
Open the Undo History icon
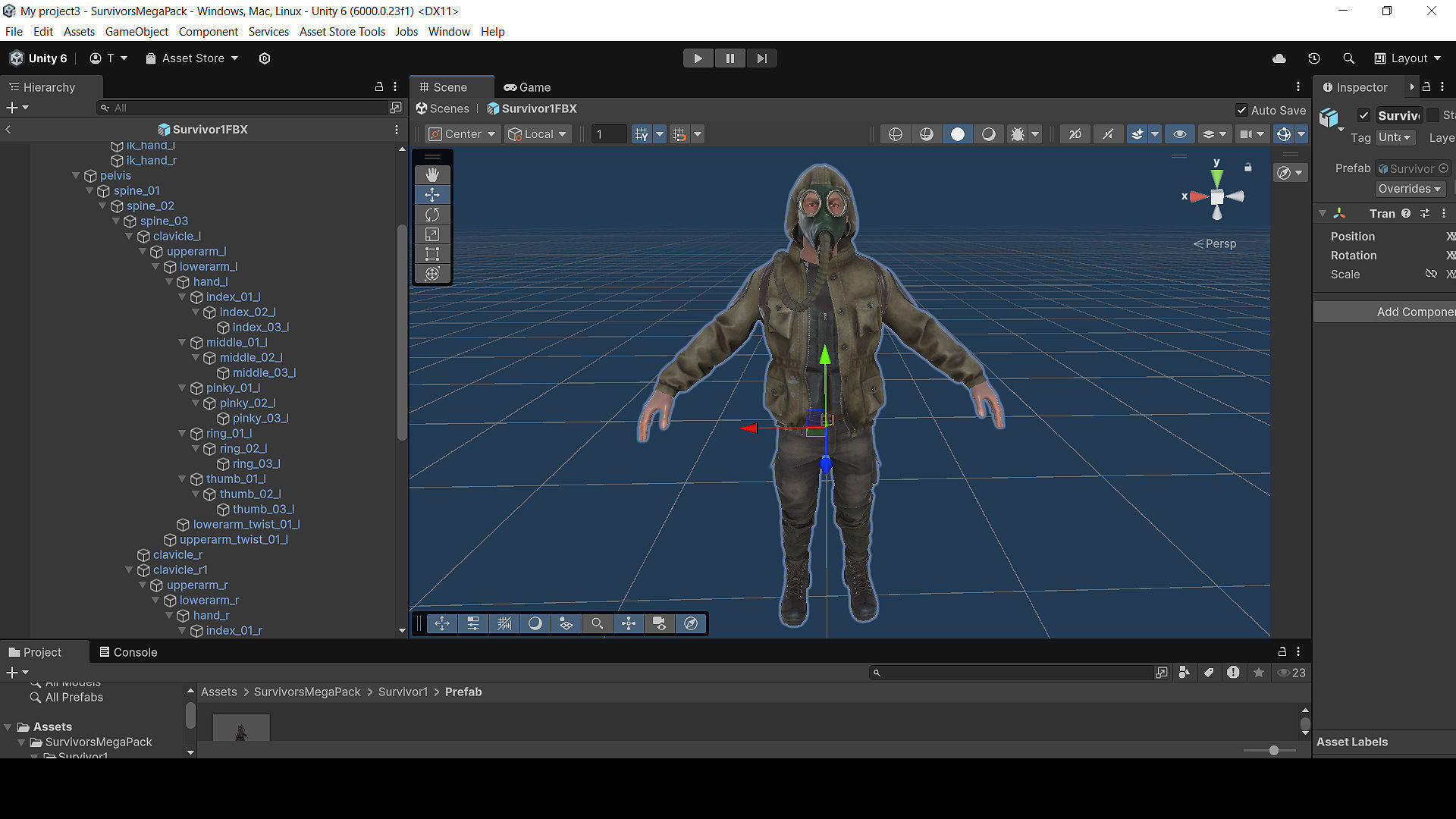pos(1314,58)
